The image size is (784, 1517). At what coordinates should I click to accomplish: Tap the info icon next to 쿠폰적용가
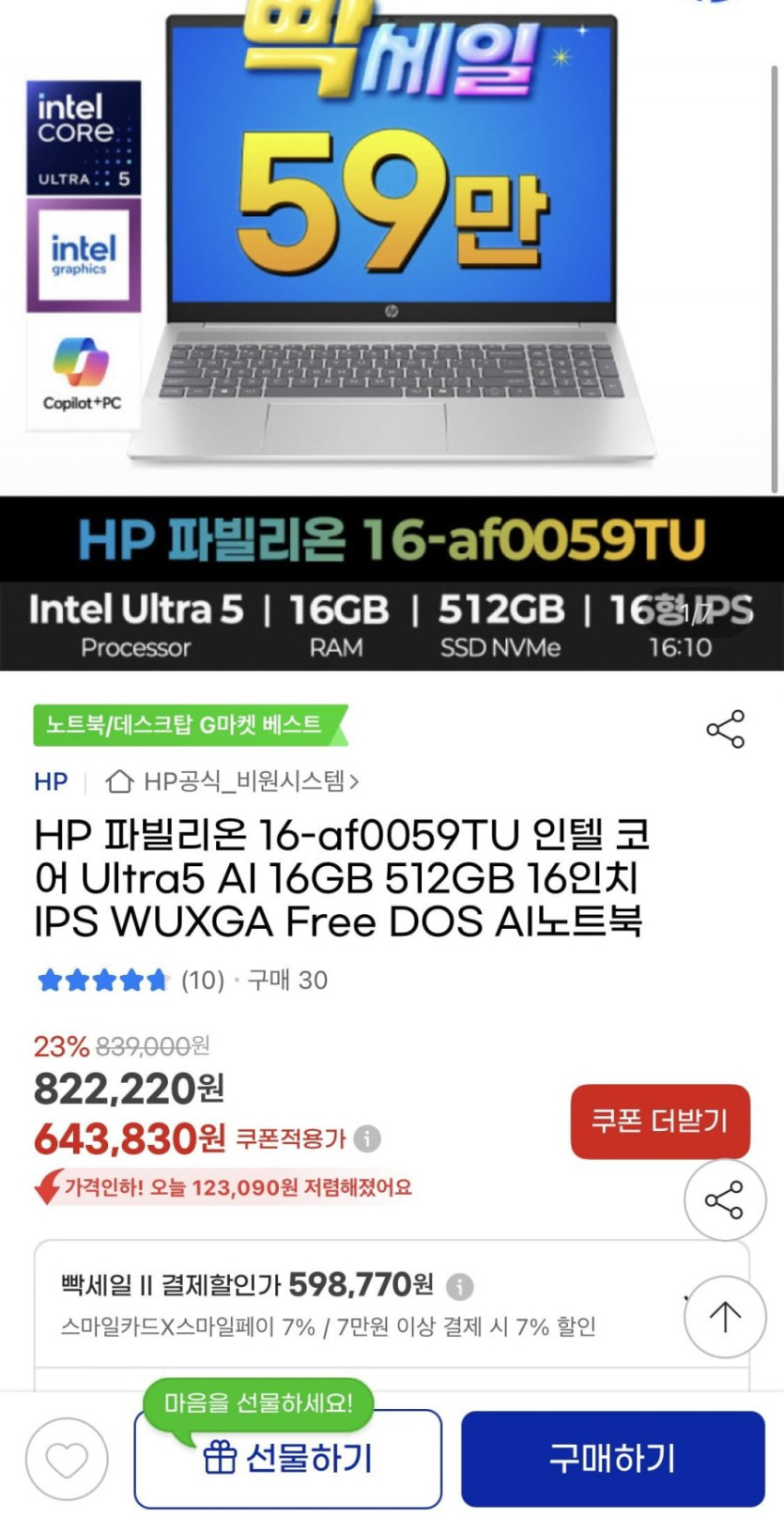click(367, 1138)
